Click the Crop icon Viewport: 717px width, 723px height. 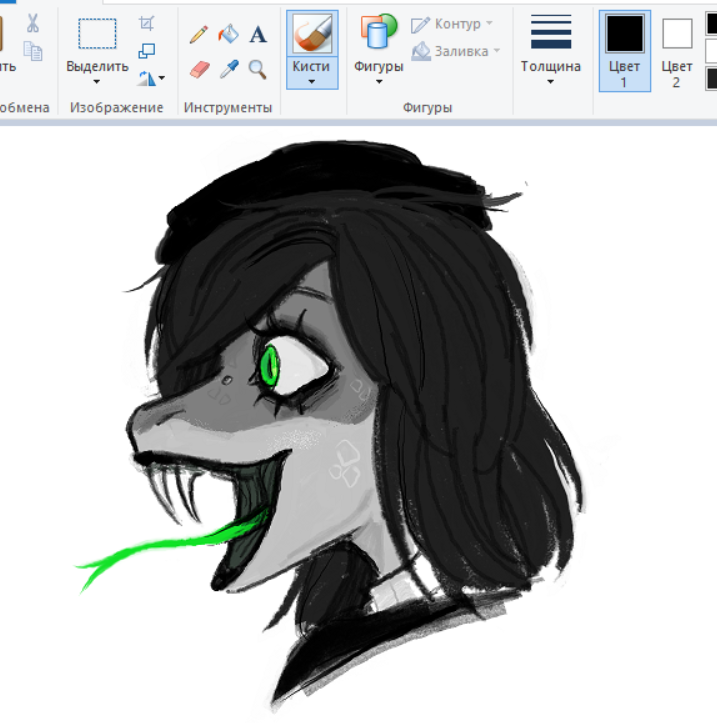(147, 23)
